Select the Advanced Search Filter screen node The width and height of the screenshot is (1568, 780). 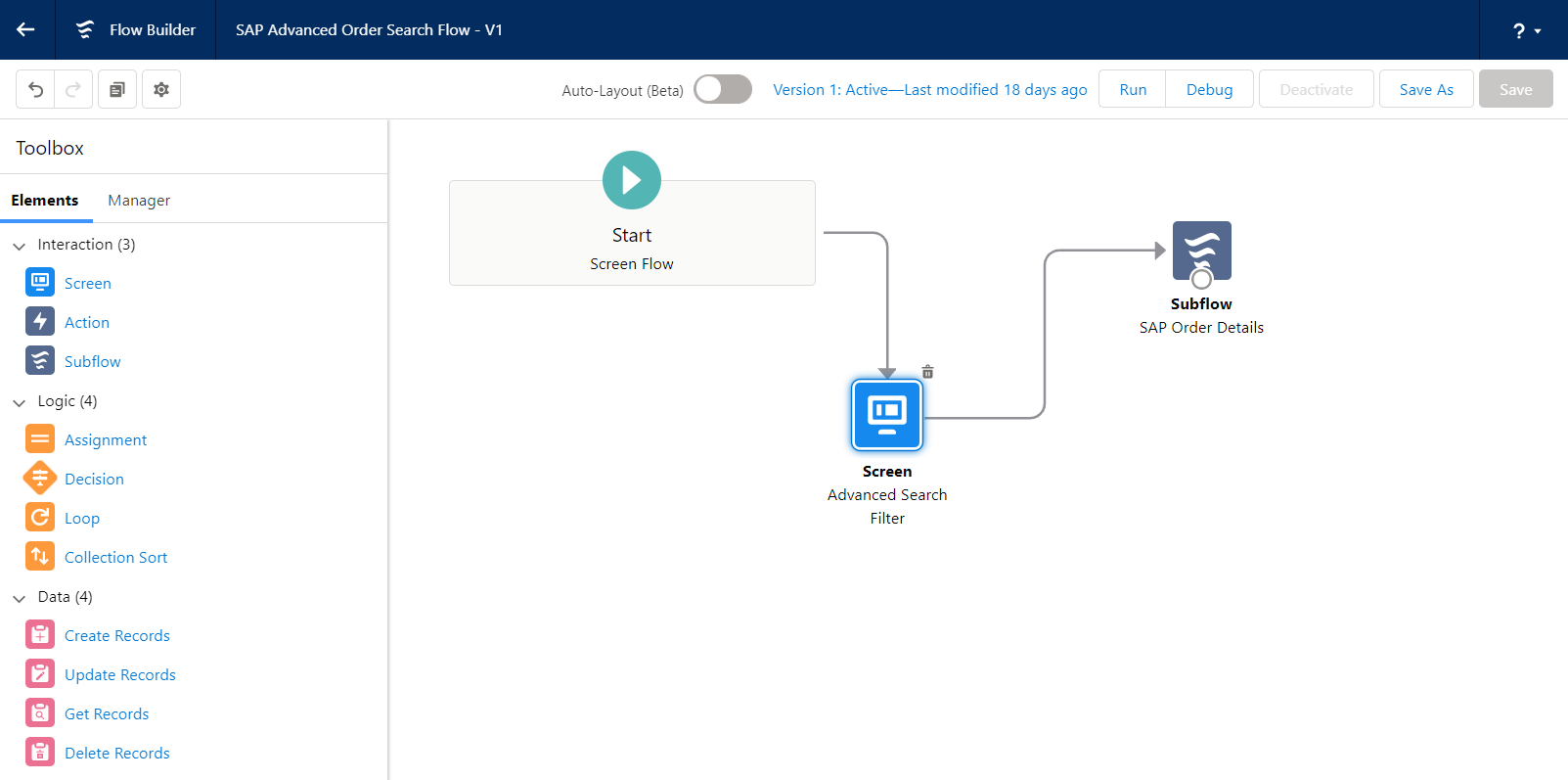(x=887, y=415)
